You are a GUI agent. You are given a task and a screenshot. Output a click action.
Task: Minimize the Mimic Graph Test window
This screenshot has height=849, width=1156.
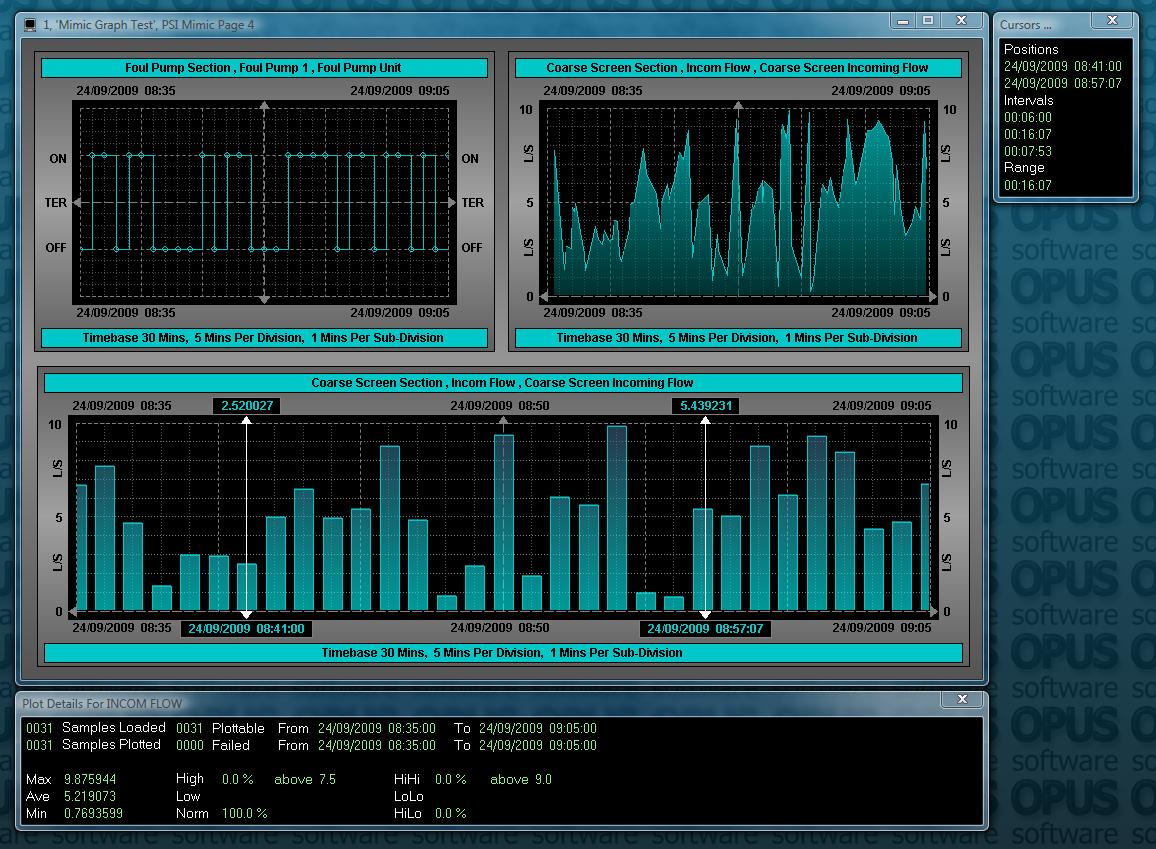pos(902,21)
